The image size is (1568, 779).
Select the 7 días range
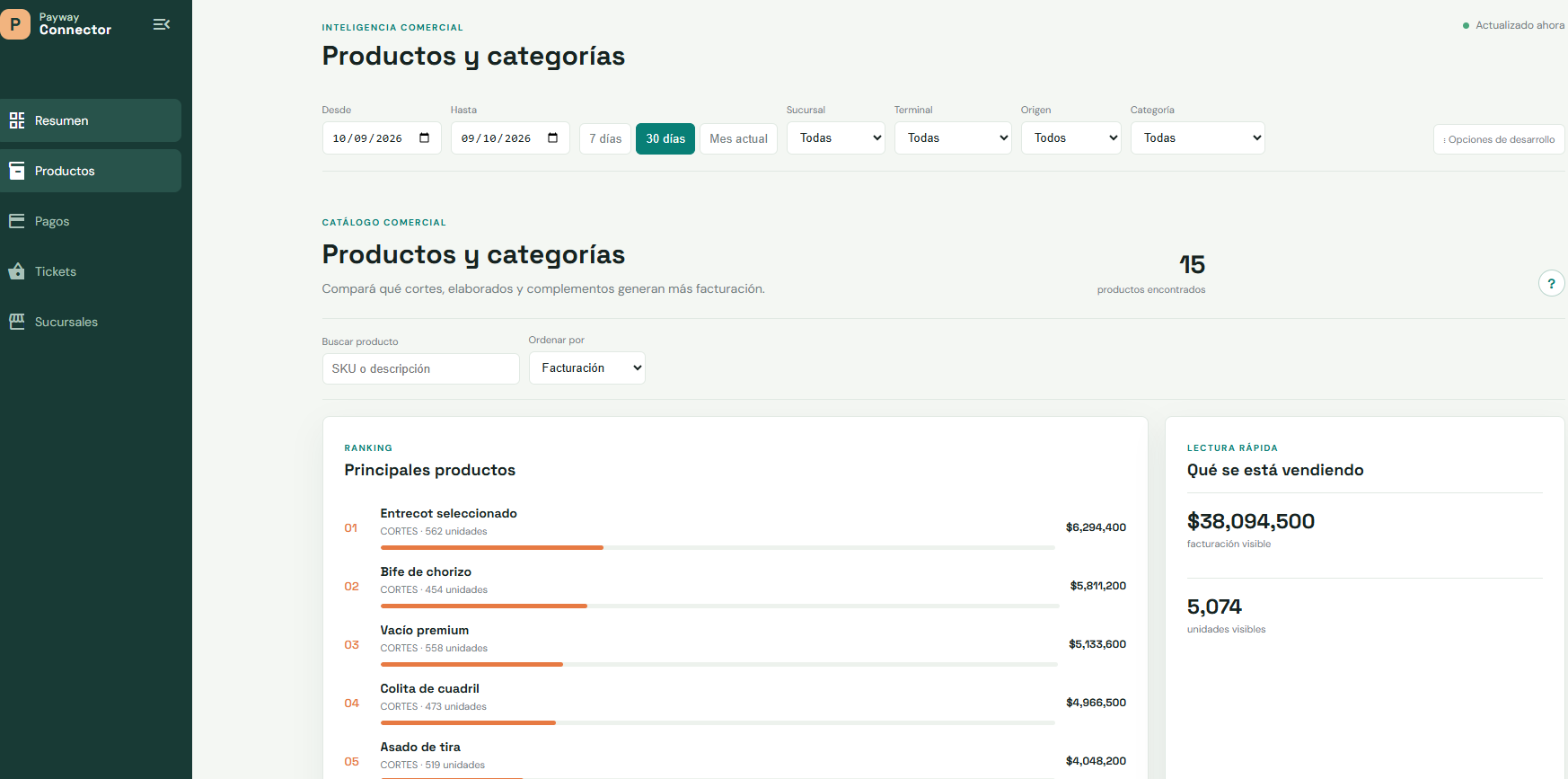click(x=605, y=138)
